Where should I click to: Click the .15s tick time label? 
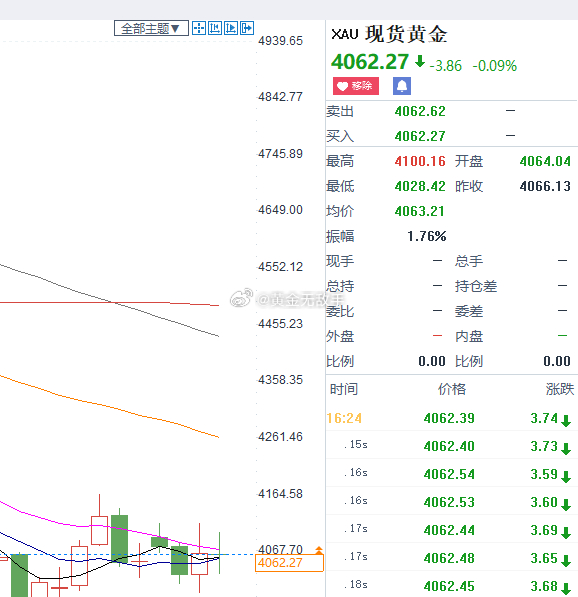(x=356, y=444)
